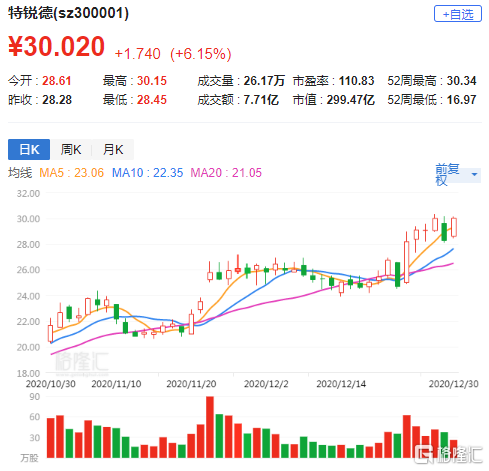Click the 90 volume axis label
The image size is (489, 471).
click(x=35, y=397)
